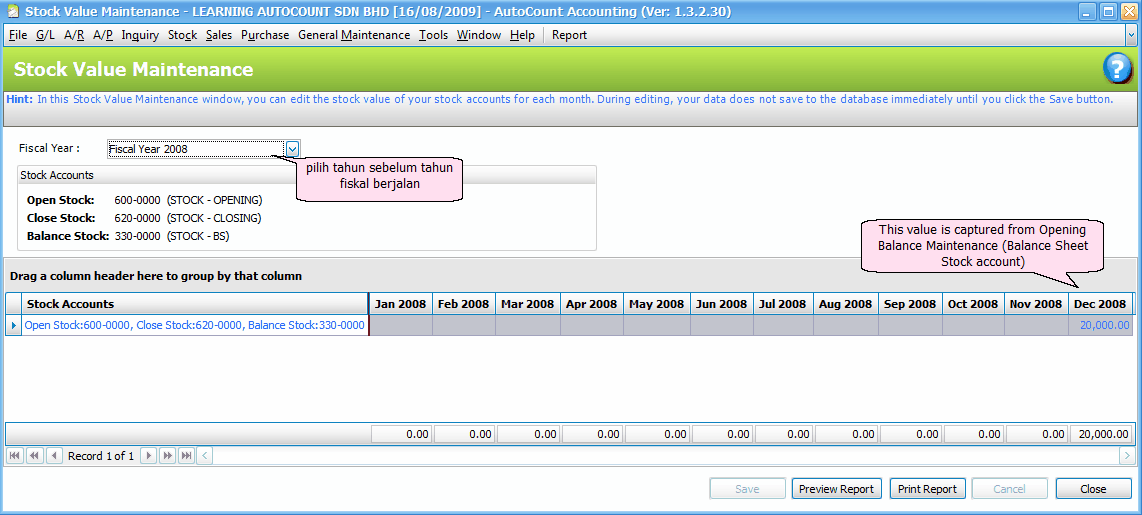1142x515 pixels.
Task: Open the Stock menu
Action: [x=182, y=35]
